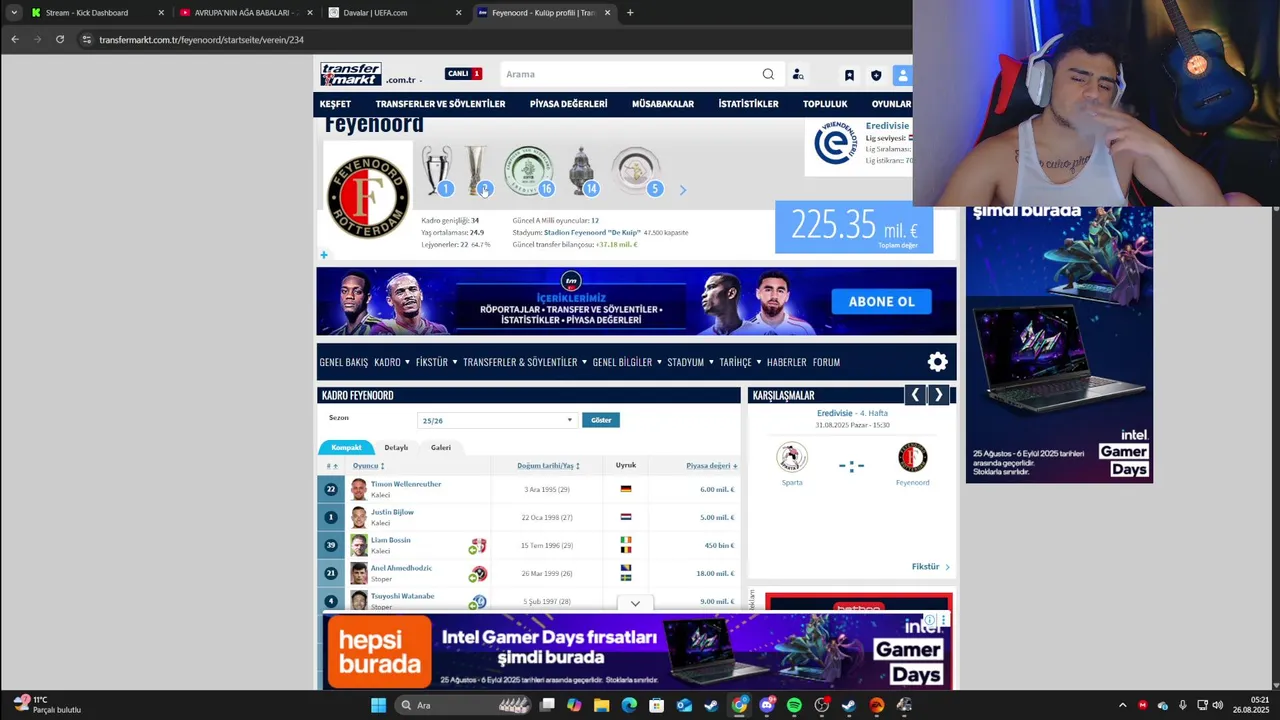
Task: Open the detailed person search icon
Action: pyautogui.click(x=798, y=74)
